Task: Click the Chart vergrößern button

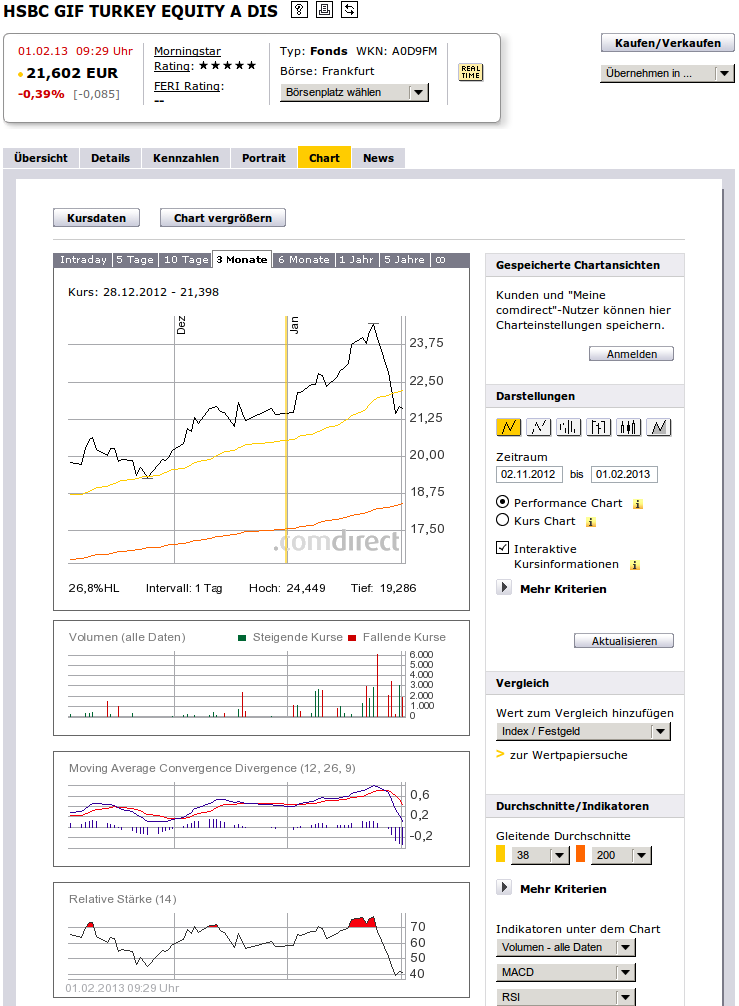Action: point(223,218)
